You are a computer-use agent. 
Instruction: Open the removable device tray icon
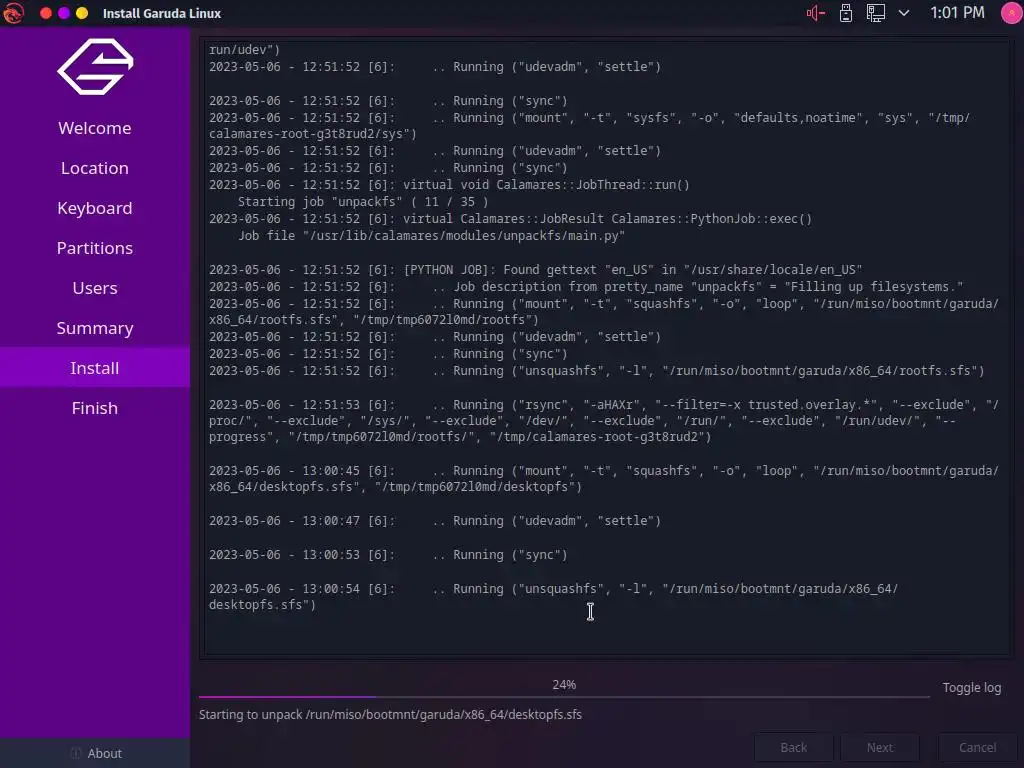[846, 13]
